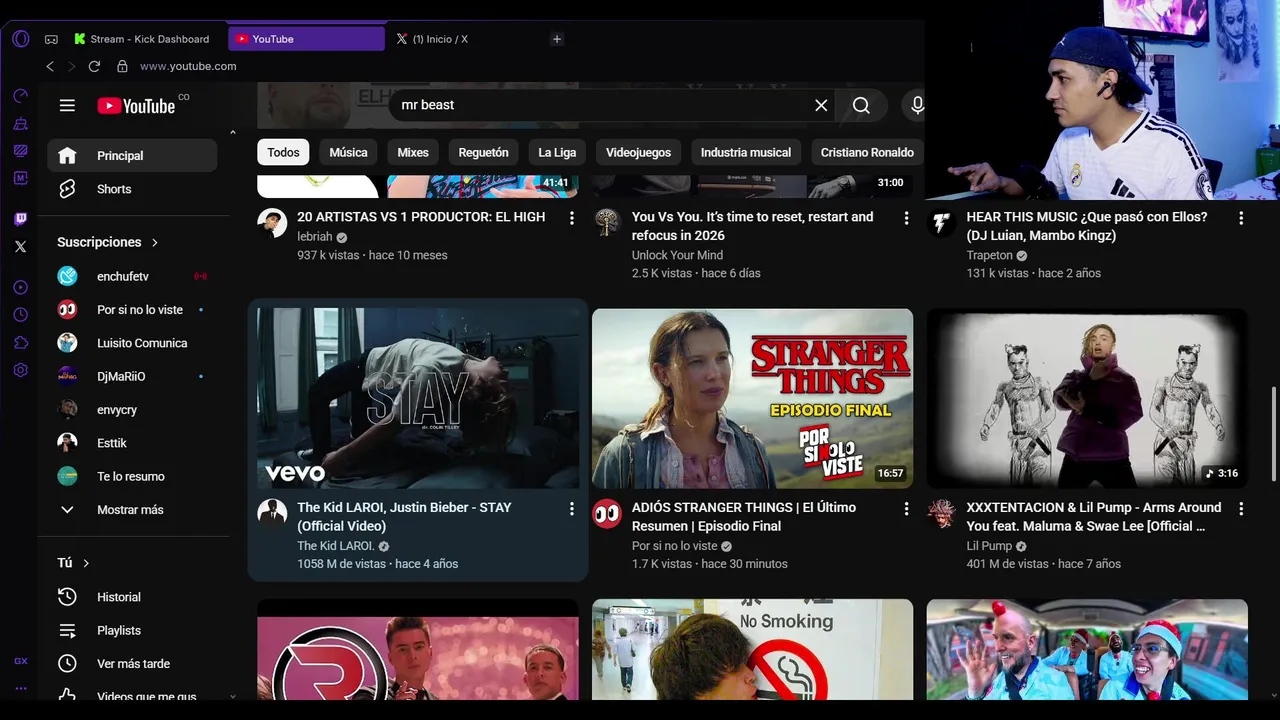
Task: Go back with browser back arrow
Action: pyautogui.click(x=50, y=66)
